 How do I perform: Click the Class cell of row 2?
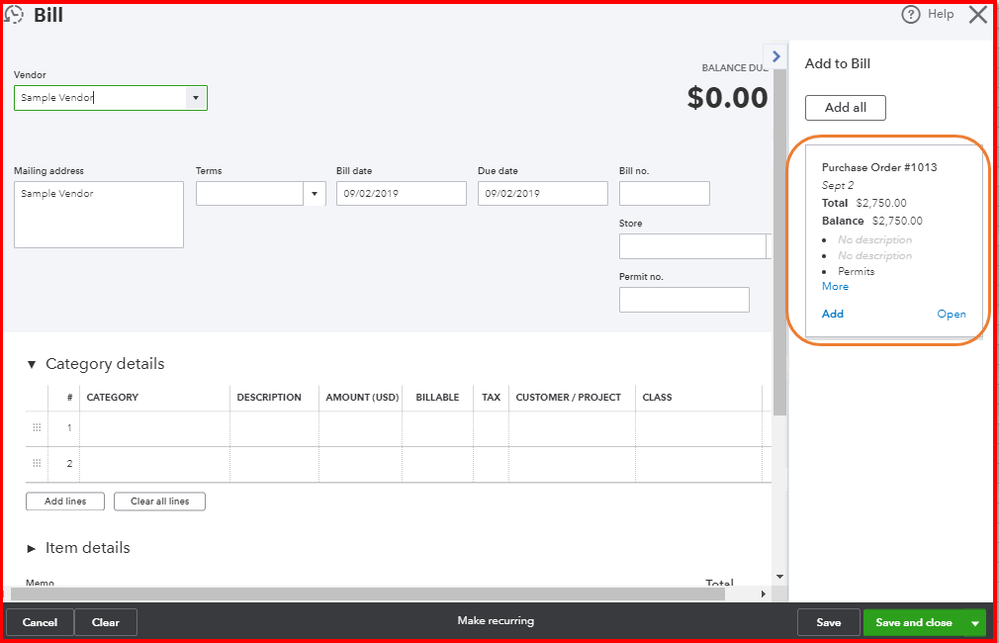pyautogui.click(x=699, y=464)
